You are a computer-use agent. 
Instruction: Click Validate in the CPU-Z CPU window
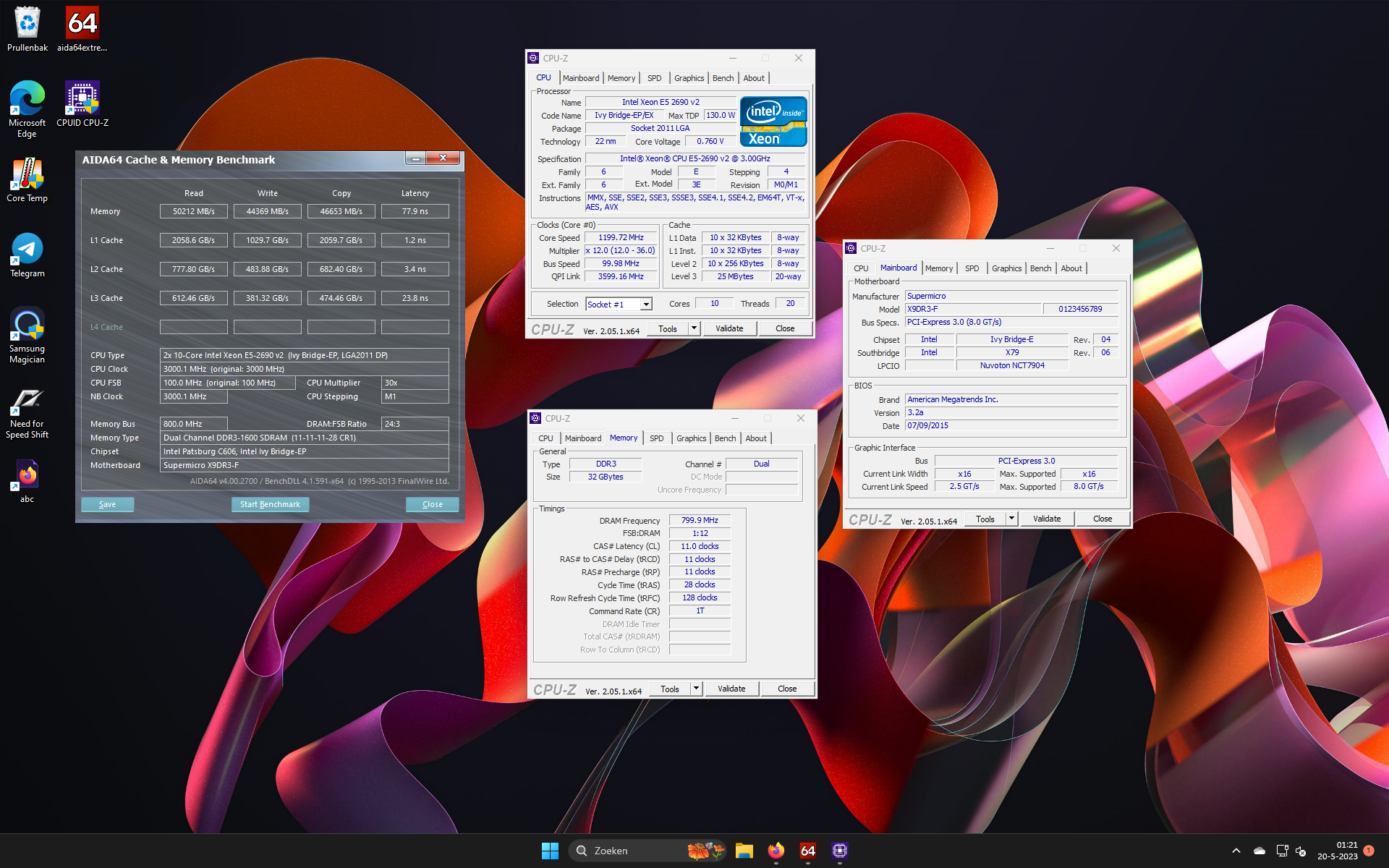(729, 328)
